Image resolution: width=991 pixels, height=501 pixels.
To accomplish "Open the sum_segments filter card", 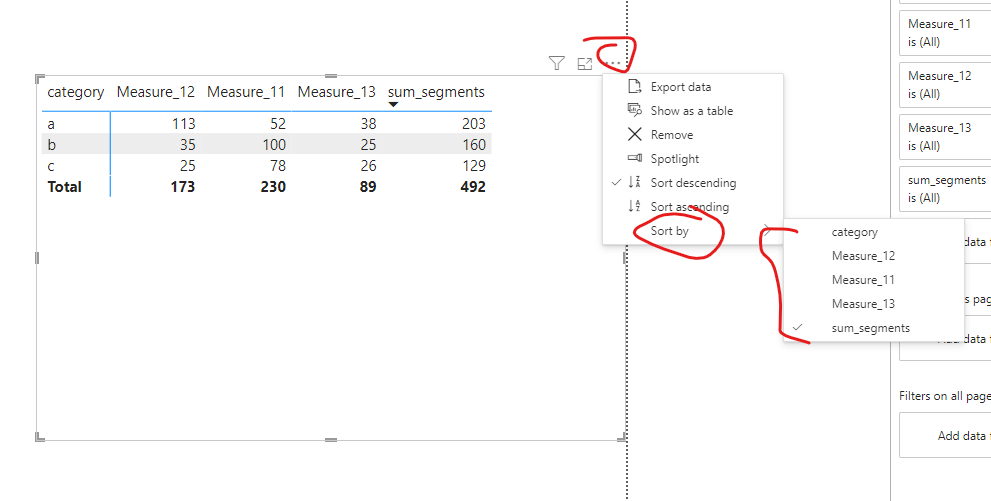I will (945, 188).
